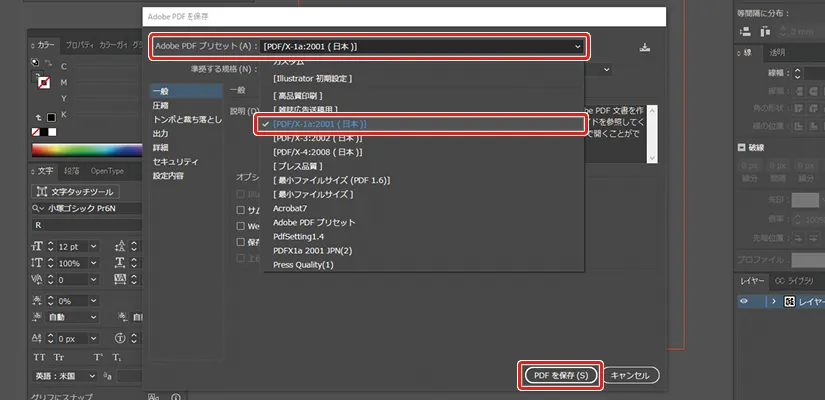825x400 pixels.
Task: Toggle the Web options checkbox
Action: 240,226
